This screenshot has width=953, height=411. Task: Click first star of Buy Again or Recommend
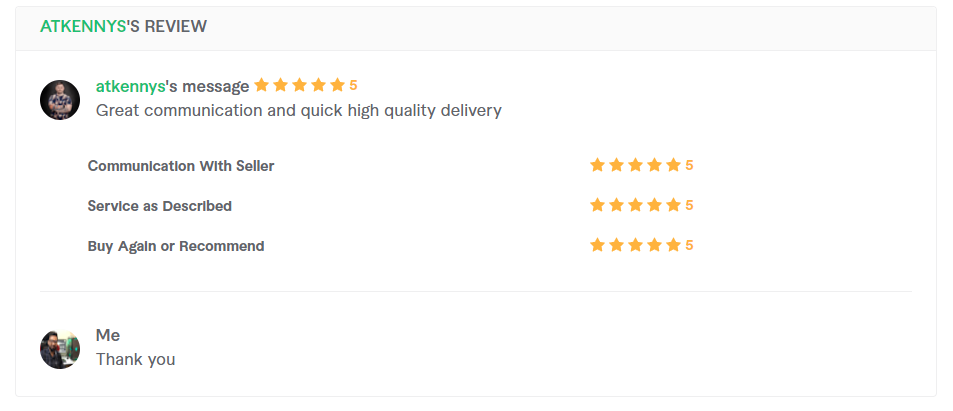pos(597,246)
